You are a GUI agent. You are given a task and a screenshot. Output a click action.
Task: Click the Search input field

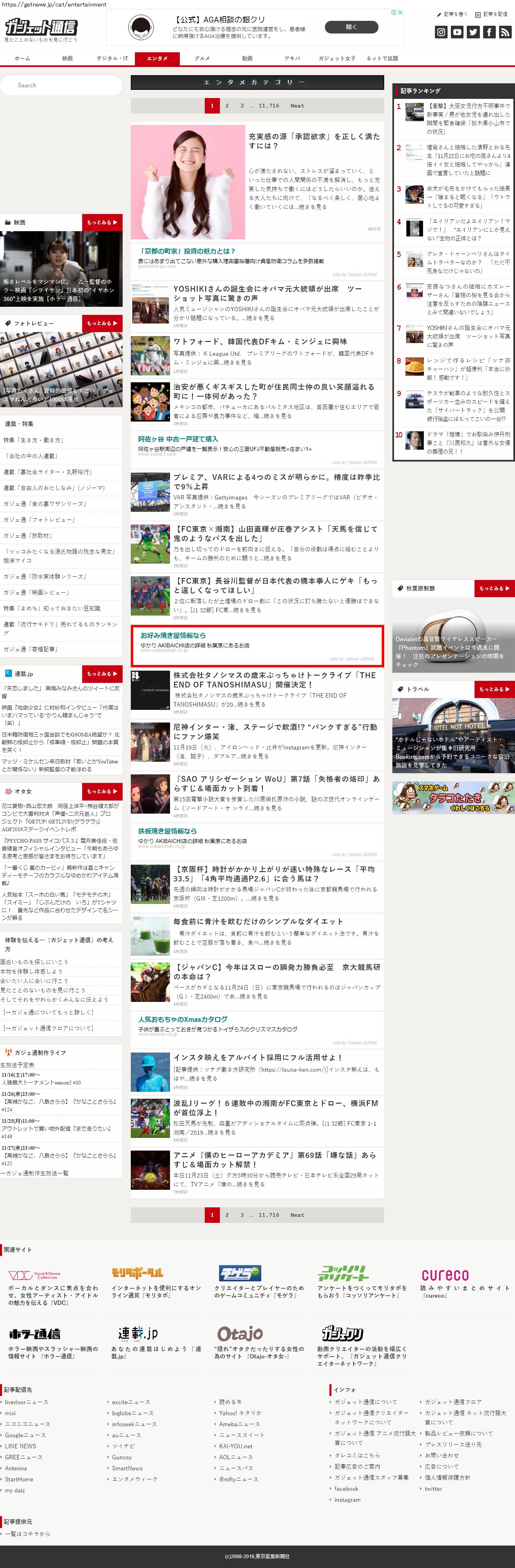click(x=61, y=85)
